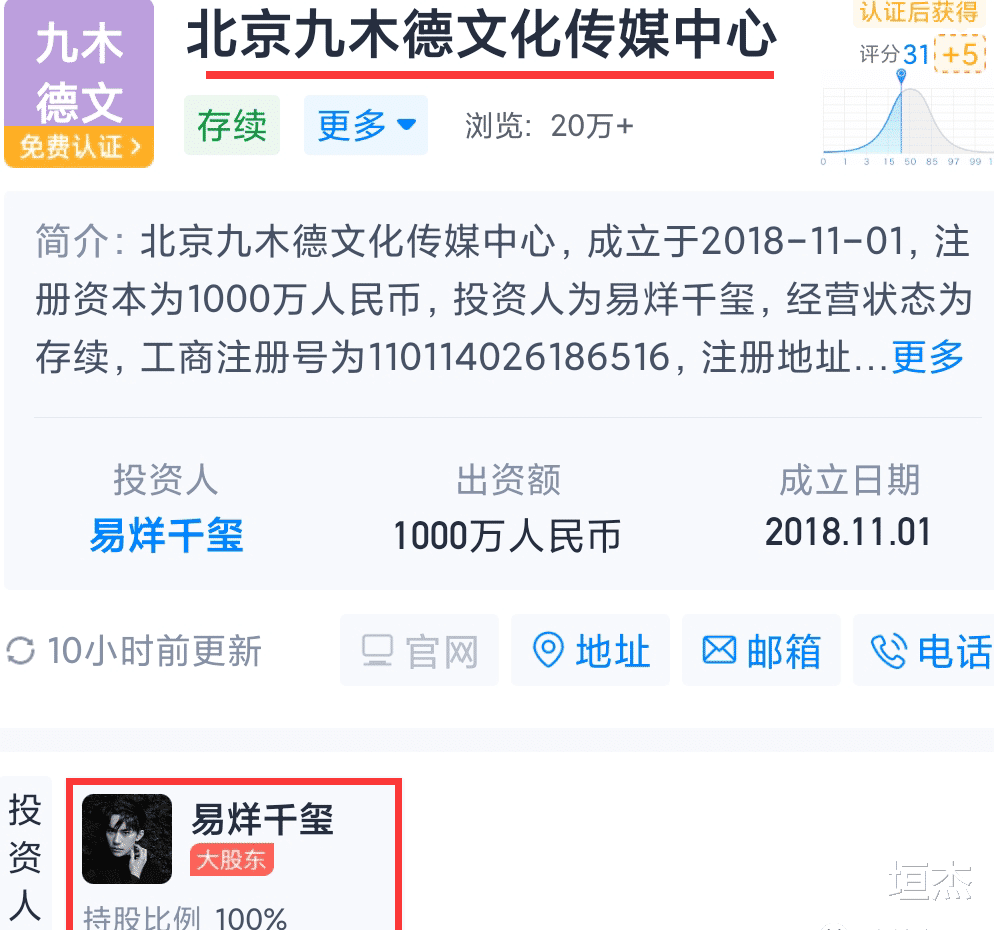Click the 官网 computer icon

(377, 650)
